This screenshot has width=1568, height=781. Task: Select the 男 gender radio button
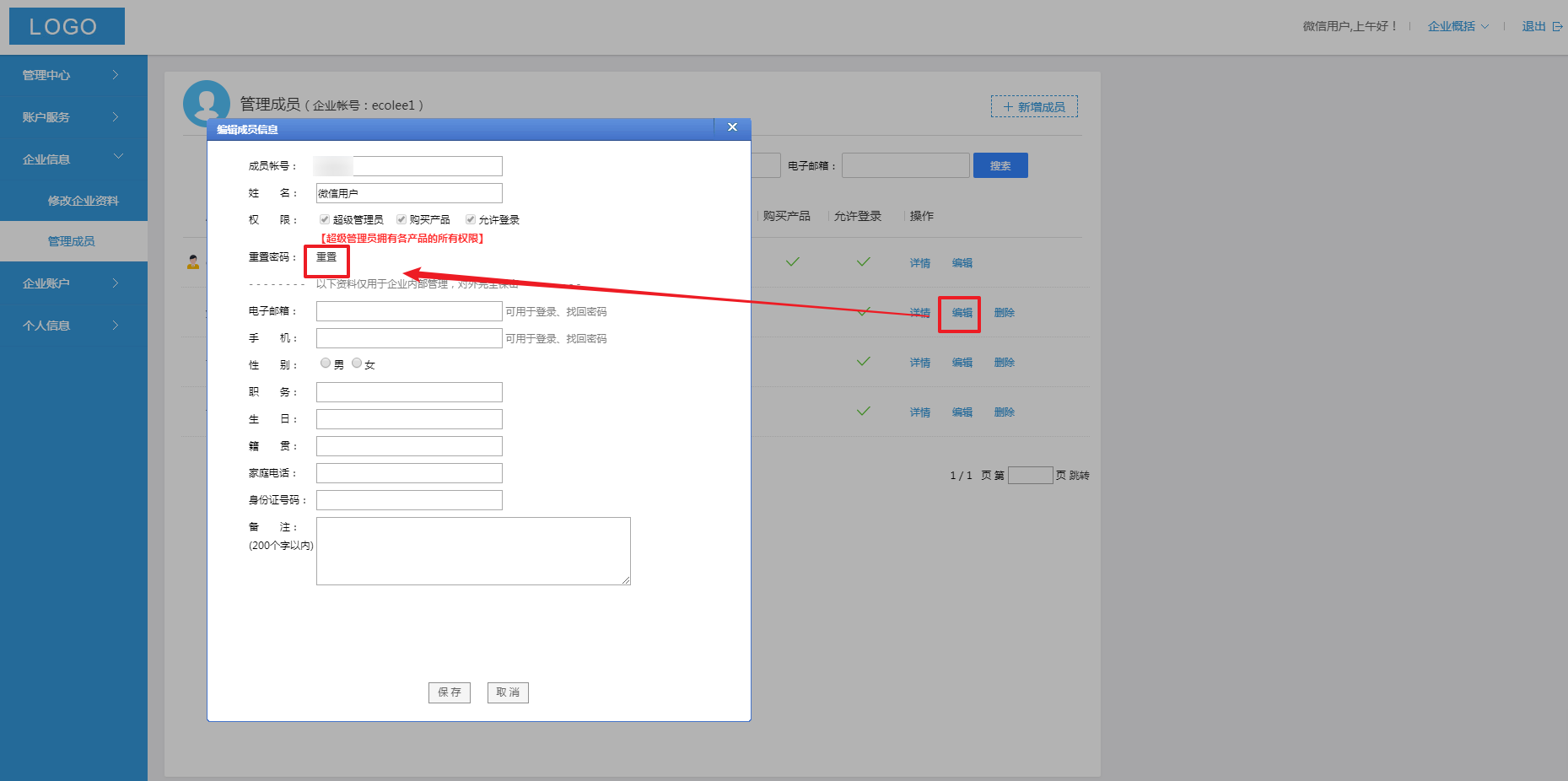point(326,364)
